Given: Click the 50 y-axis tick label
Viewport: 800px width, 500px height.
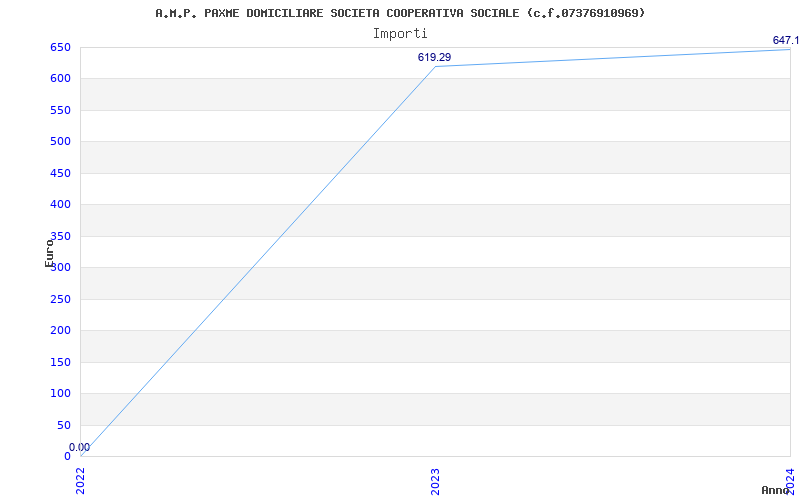Looking at the screenshot, I should click(x=64, y=425).
